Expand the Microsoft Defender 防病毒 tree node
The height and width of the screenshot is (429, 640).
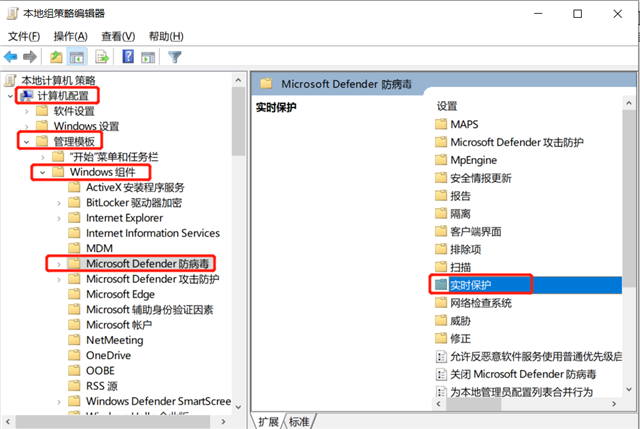(x=58, y=264)
